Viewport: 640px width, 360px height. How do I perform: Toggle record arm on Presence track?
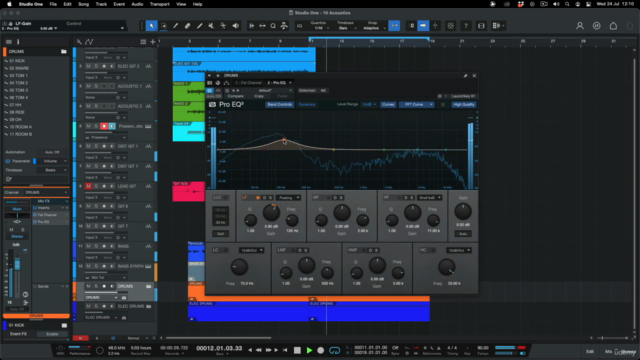pos(104,126)
